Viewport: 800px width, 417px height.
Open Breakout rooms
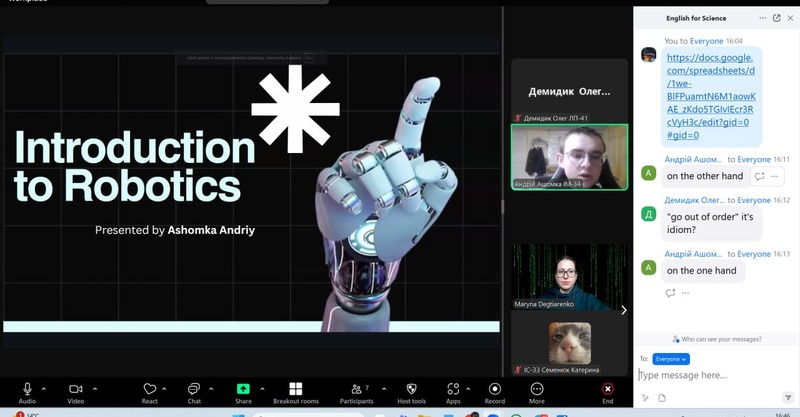coord(296,393)
